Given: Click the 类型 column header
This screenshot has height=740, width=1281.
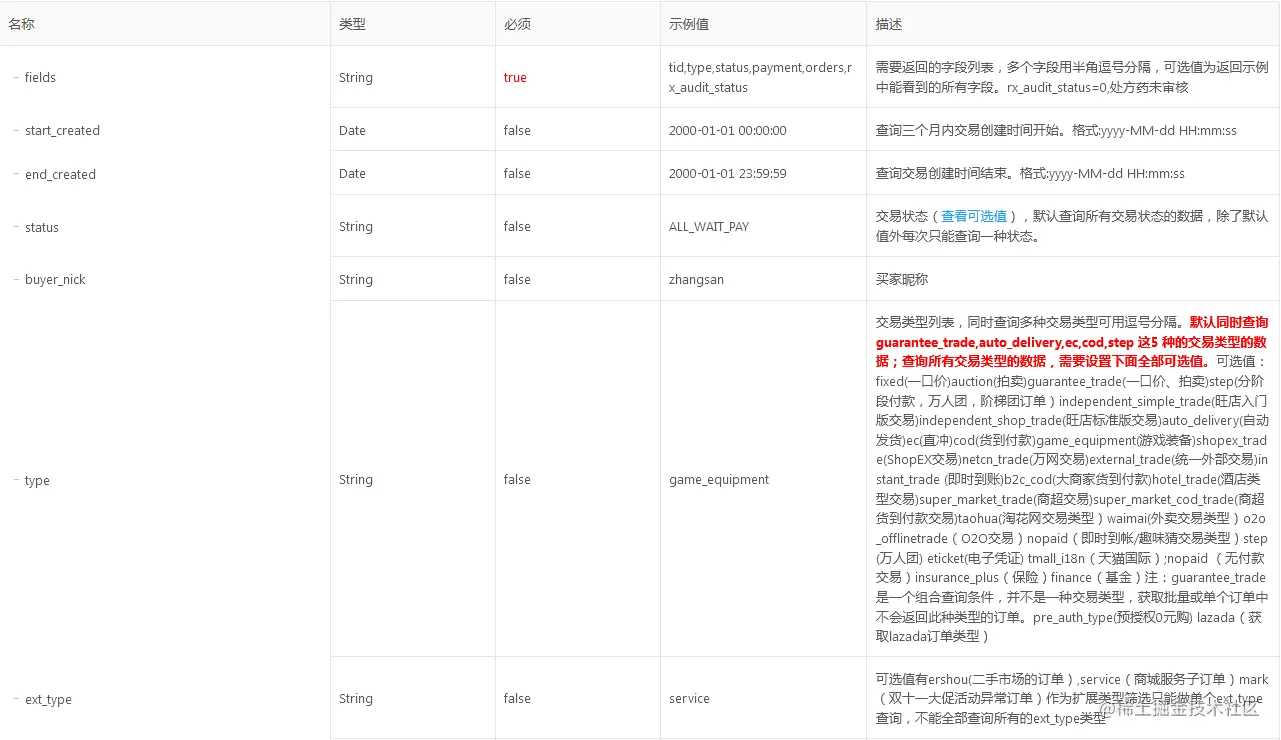Looking at the screenshot, I should 352,23.
